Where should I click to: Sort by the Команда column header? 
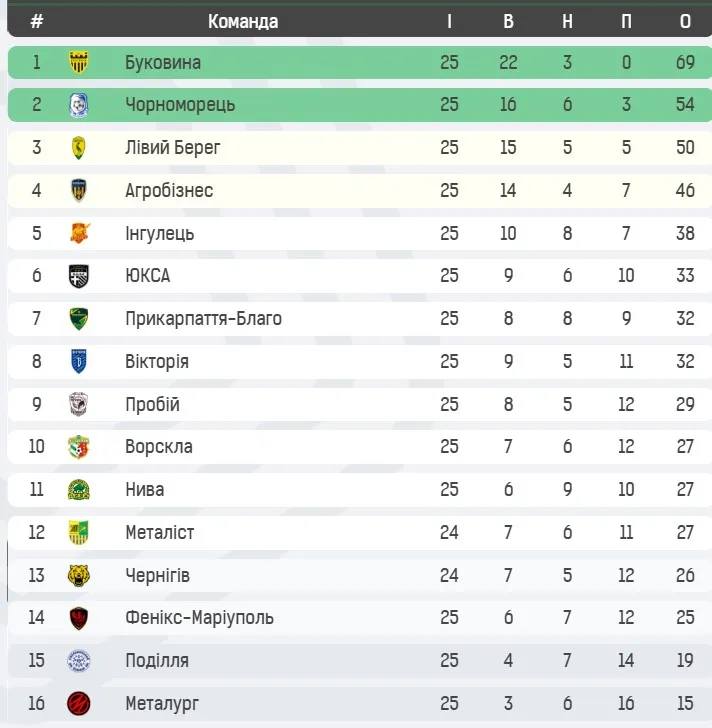243,21
